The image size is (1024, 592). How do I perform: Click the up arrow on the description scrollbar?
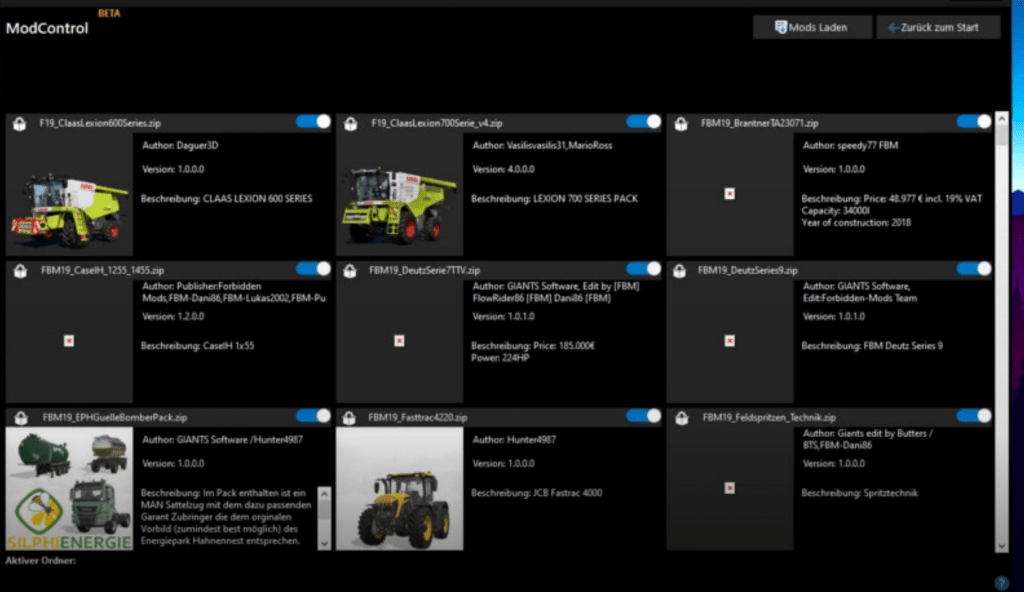[x=325, y=493]
